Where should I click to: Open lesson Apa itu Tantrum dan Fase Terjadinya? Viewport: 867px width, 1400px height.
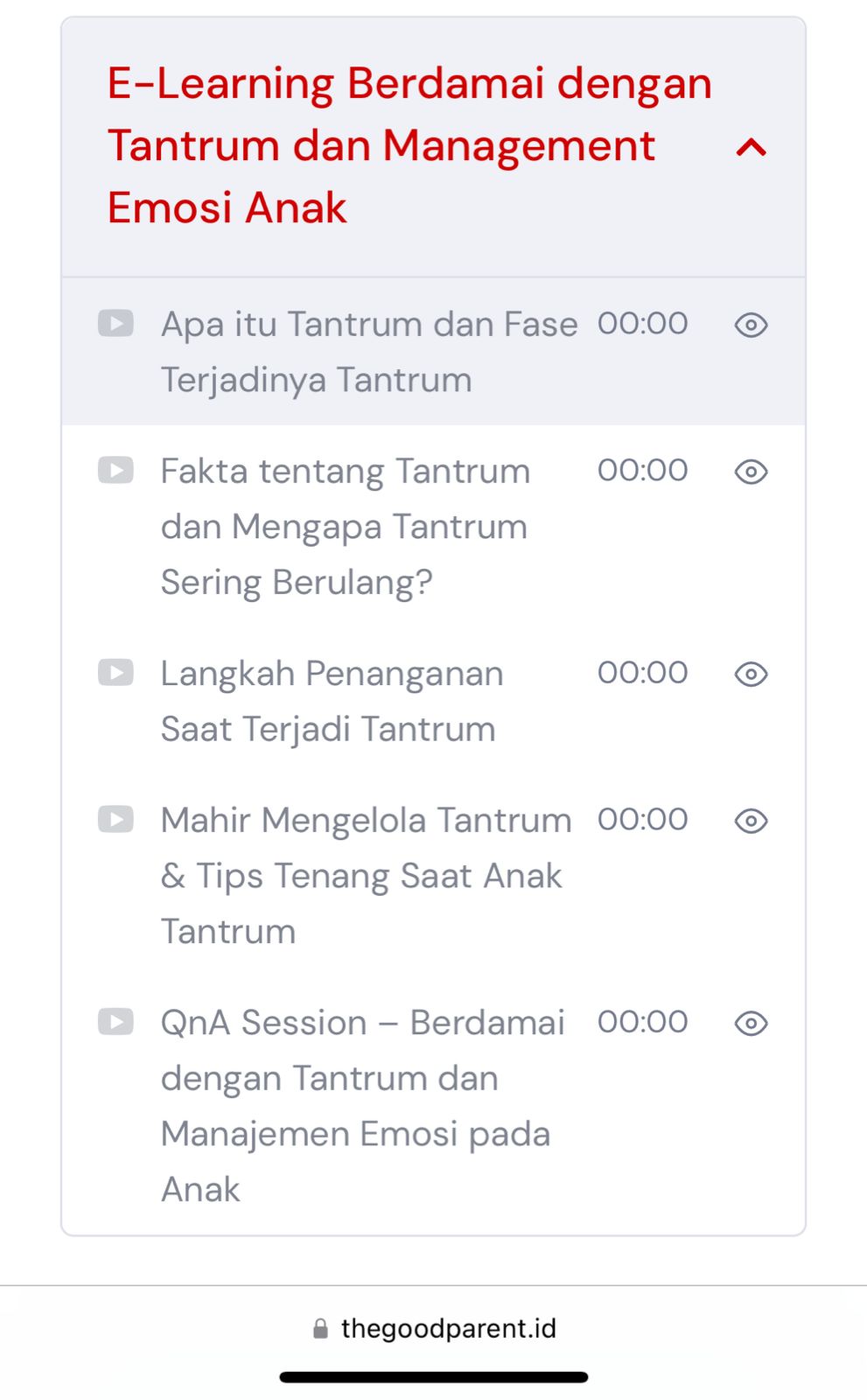click(x=368, y=352)
